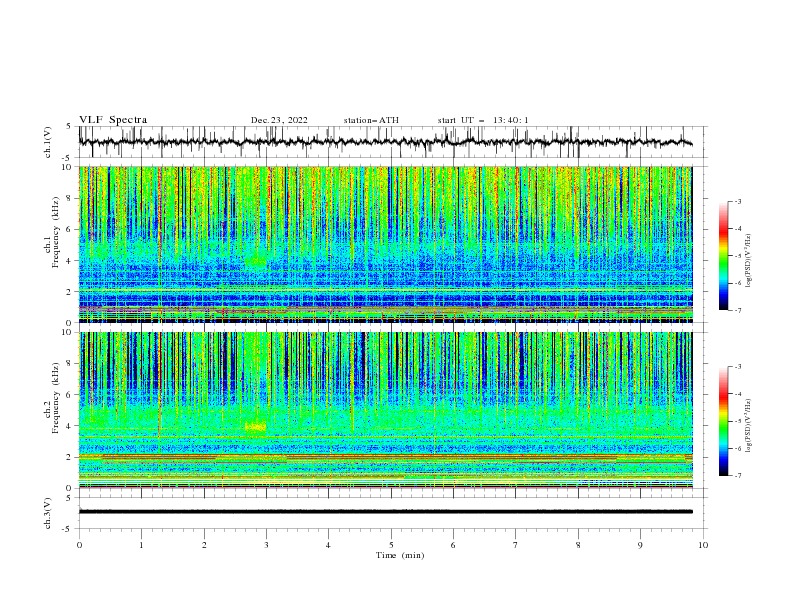This screenshot has width=792, height=612.
Task: Click the ch.1 color scale bar
Action: point(724,256)
